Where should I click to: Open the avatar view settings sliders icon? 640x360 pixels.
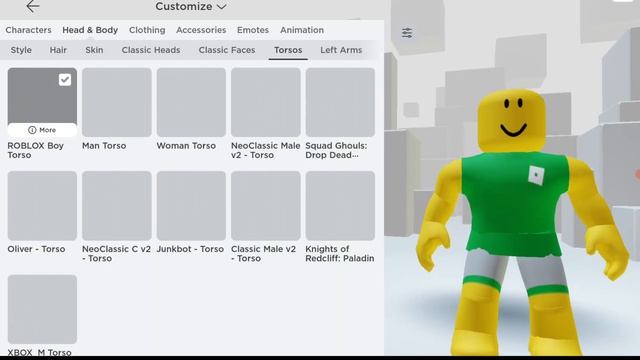tap(407, 33)
